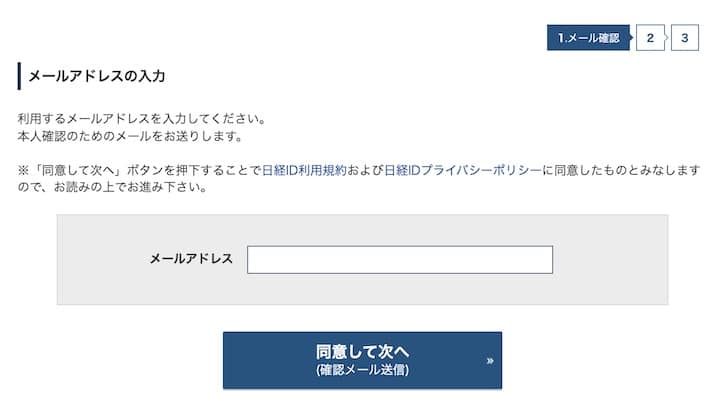Open the 日経ID利用規約 link

(304, 170)
